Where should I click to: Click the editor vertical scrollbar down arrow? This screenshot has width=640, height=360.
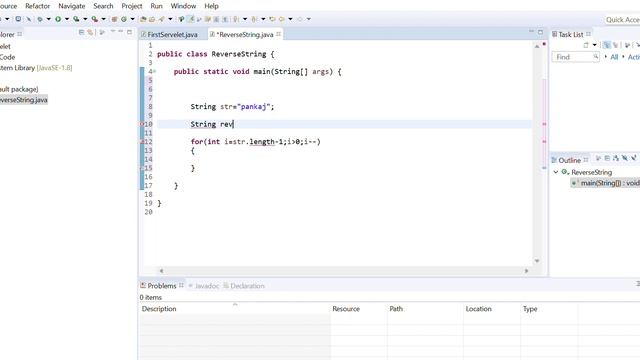click(537, 260)
